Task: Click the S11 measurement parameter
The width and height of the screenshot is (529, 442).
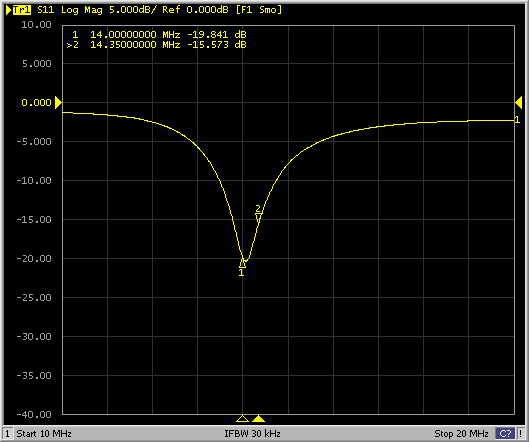Action: [46, 10]
